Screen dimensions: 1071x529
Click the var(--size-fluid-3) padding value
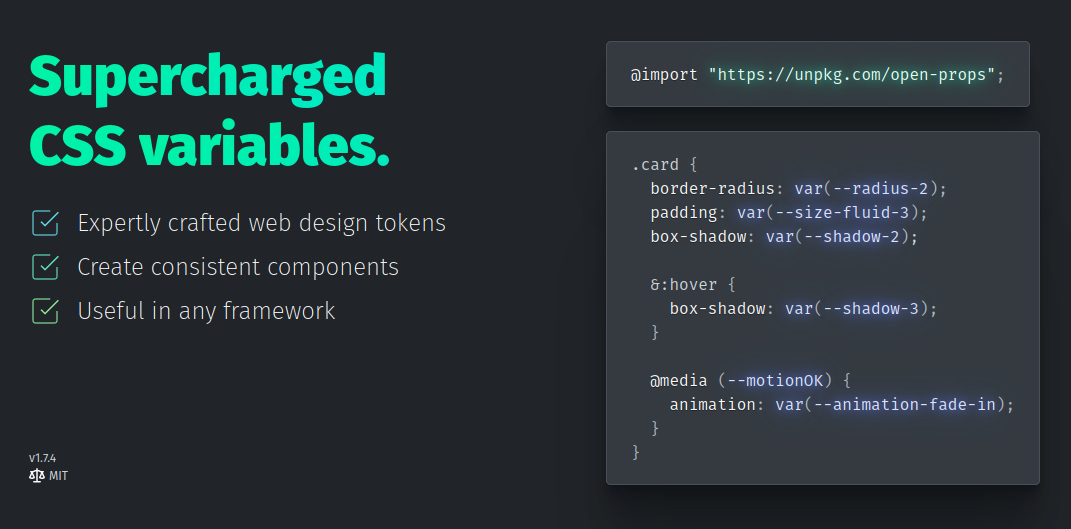pyautogui.click(x=833, y=213)
